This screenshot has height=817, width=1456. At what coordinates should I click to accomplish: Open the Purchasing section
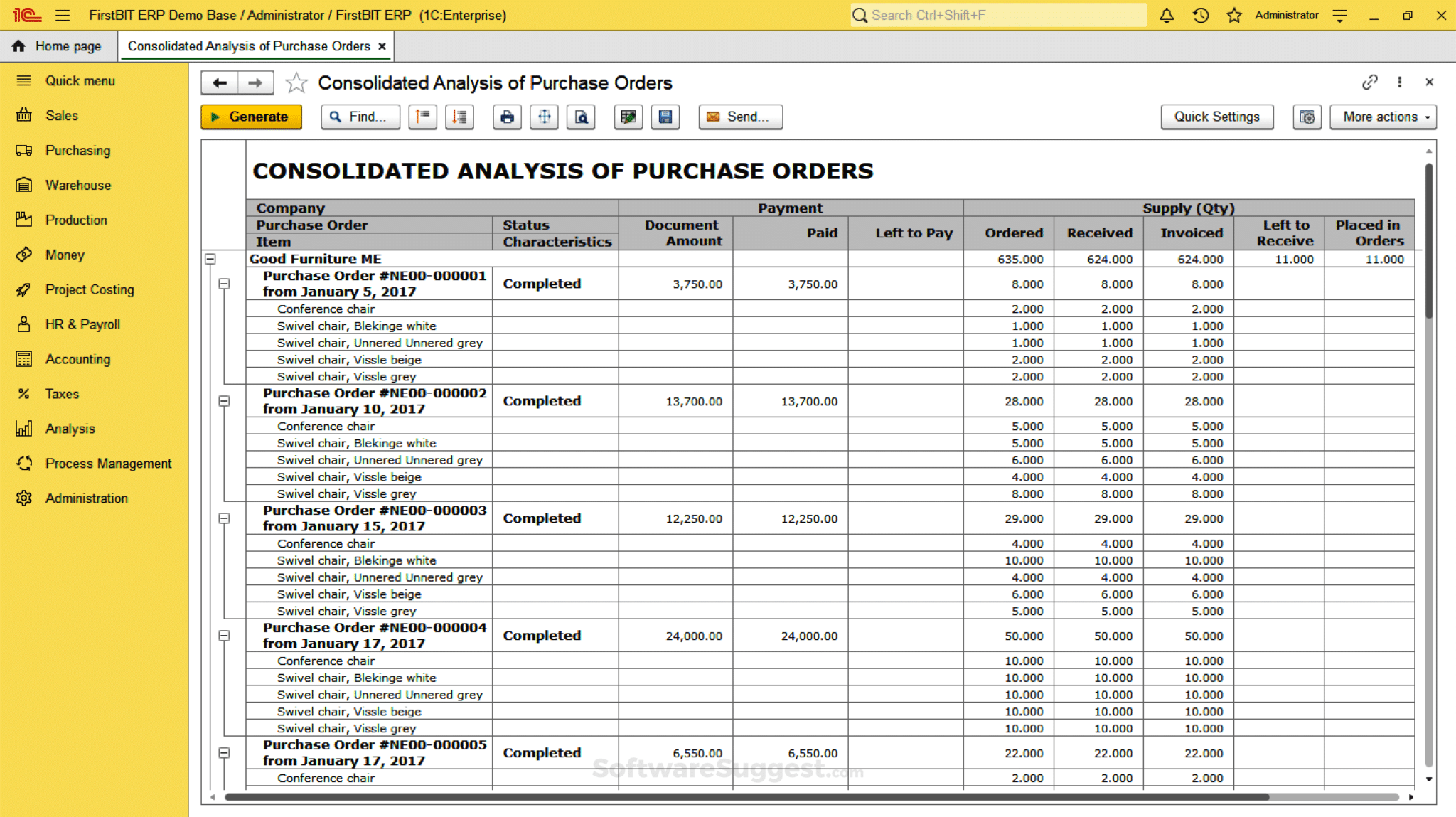[x=77, y=150]
